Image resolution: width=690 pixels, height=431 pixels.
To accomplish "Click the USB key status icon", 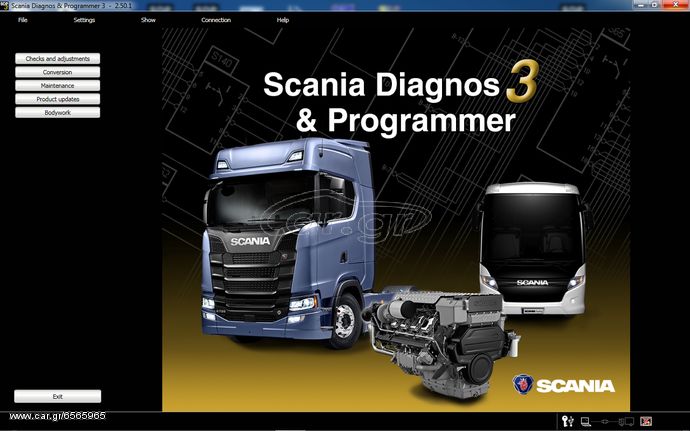I will 568,421.
